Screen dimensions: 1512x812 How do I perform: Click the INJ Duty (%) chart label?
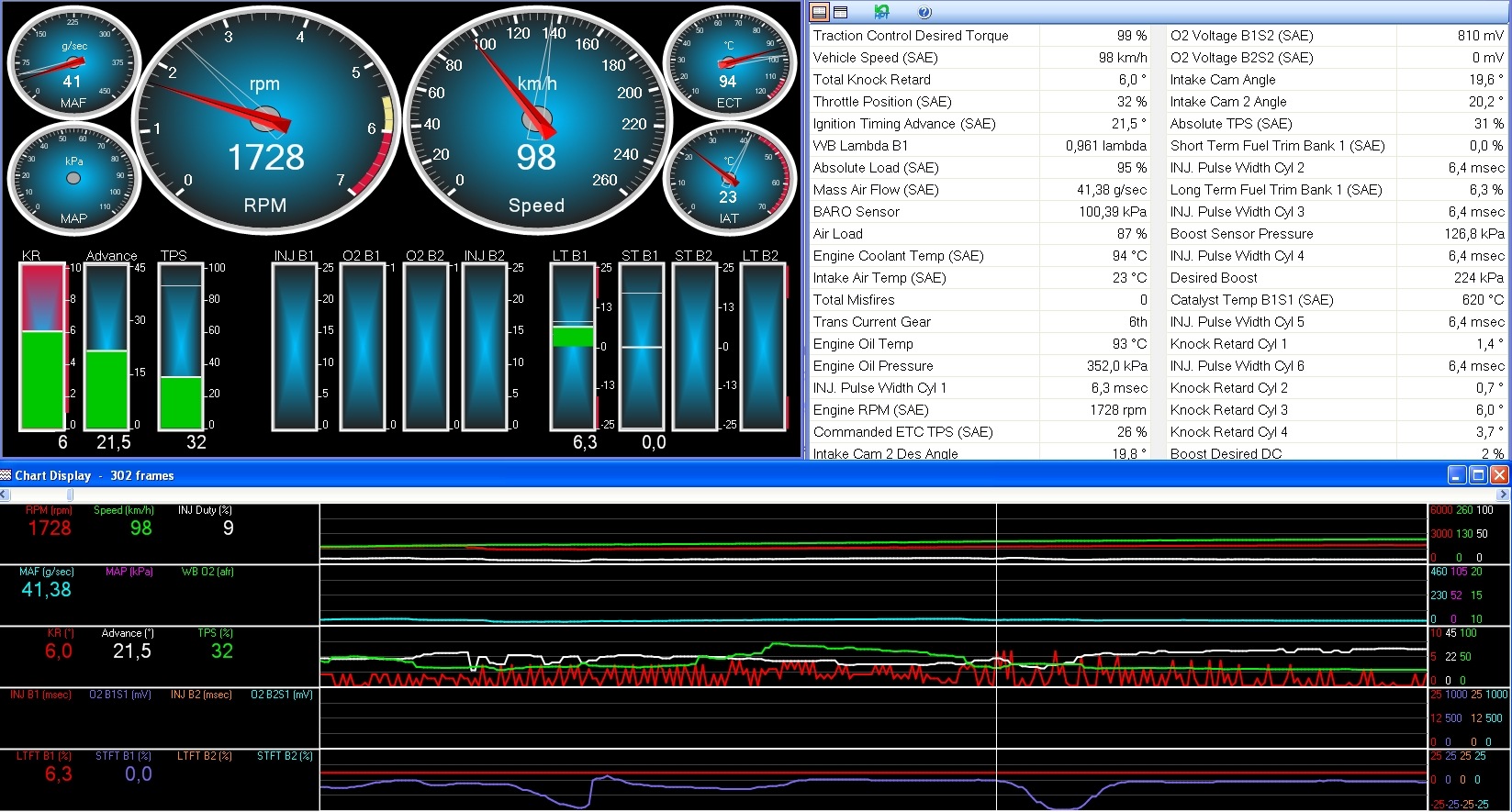pos(205,510)
